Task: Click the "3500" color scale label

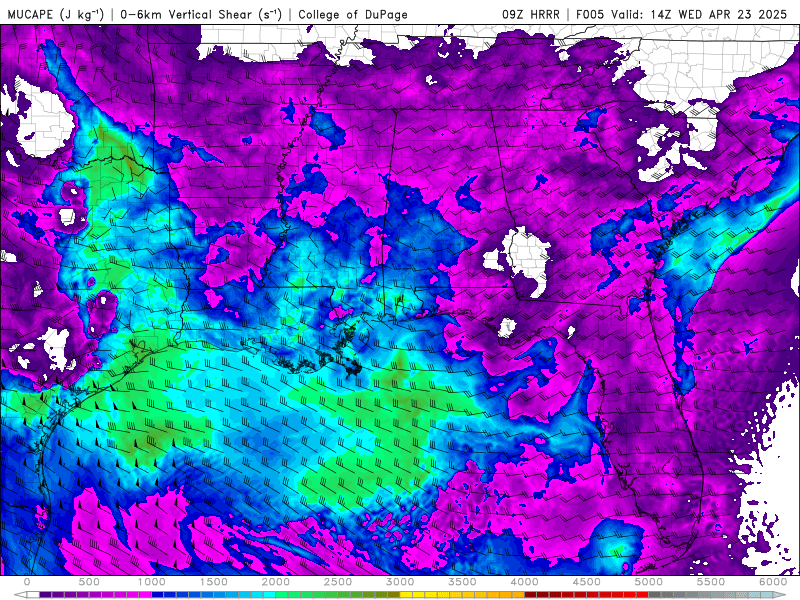Action: [x=462, y=582]
